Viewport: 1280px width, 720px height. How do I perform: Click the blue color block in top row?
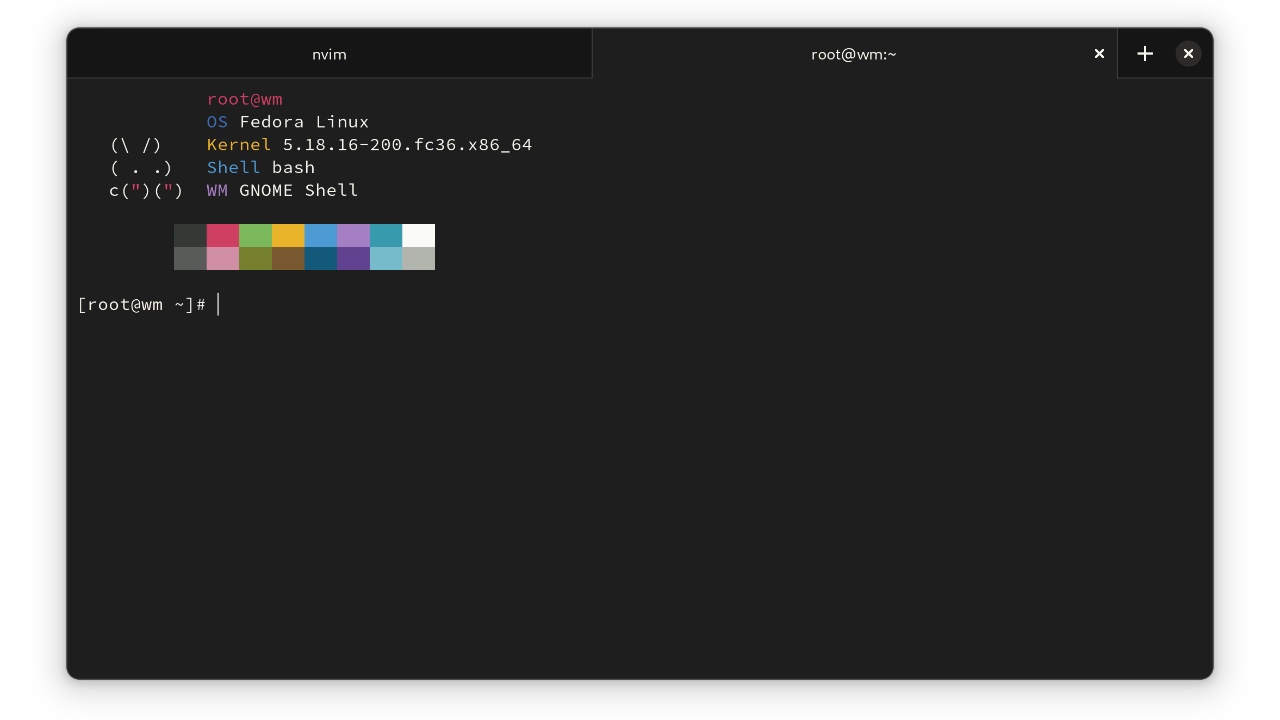click(321, 235)
